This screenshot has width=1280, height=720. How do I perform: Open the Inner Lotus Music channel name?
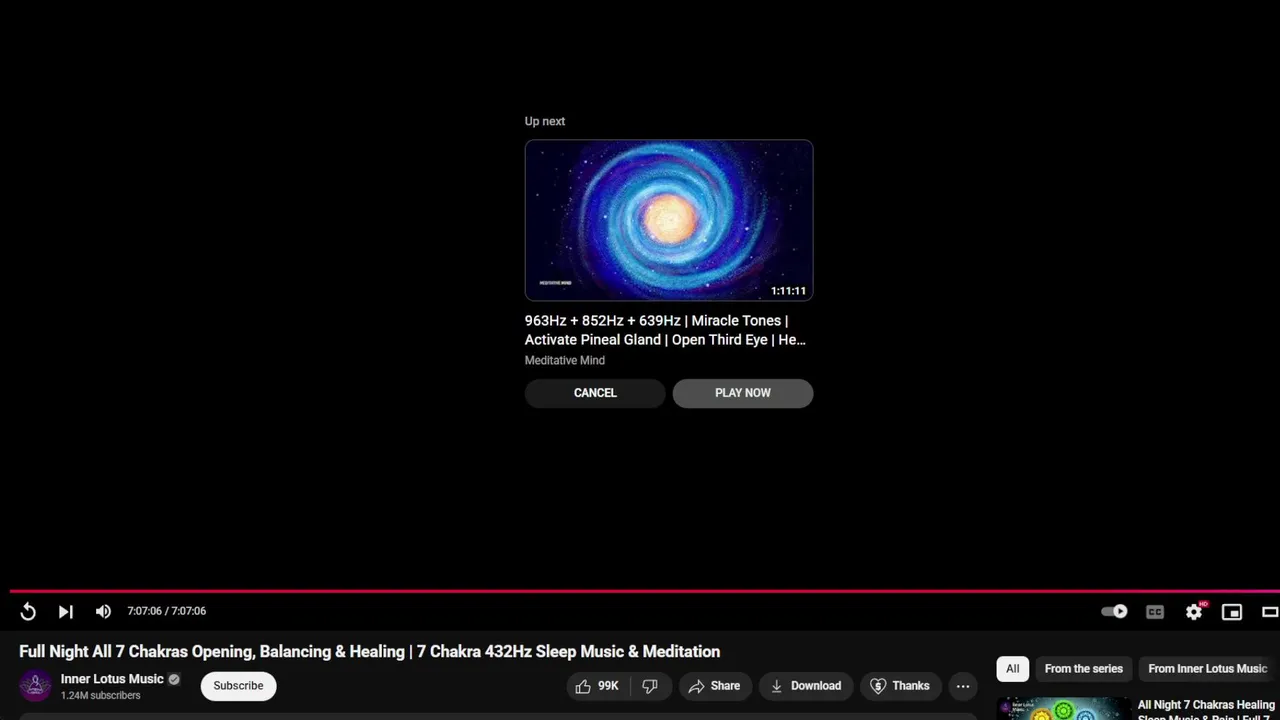[x=112, y=679]
